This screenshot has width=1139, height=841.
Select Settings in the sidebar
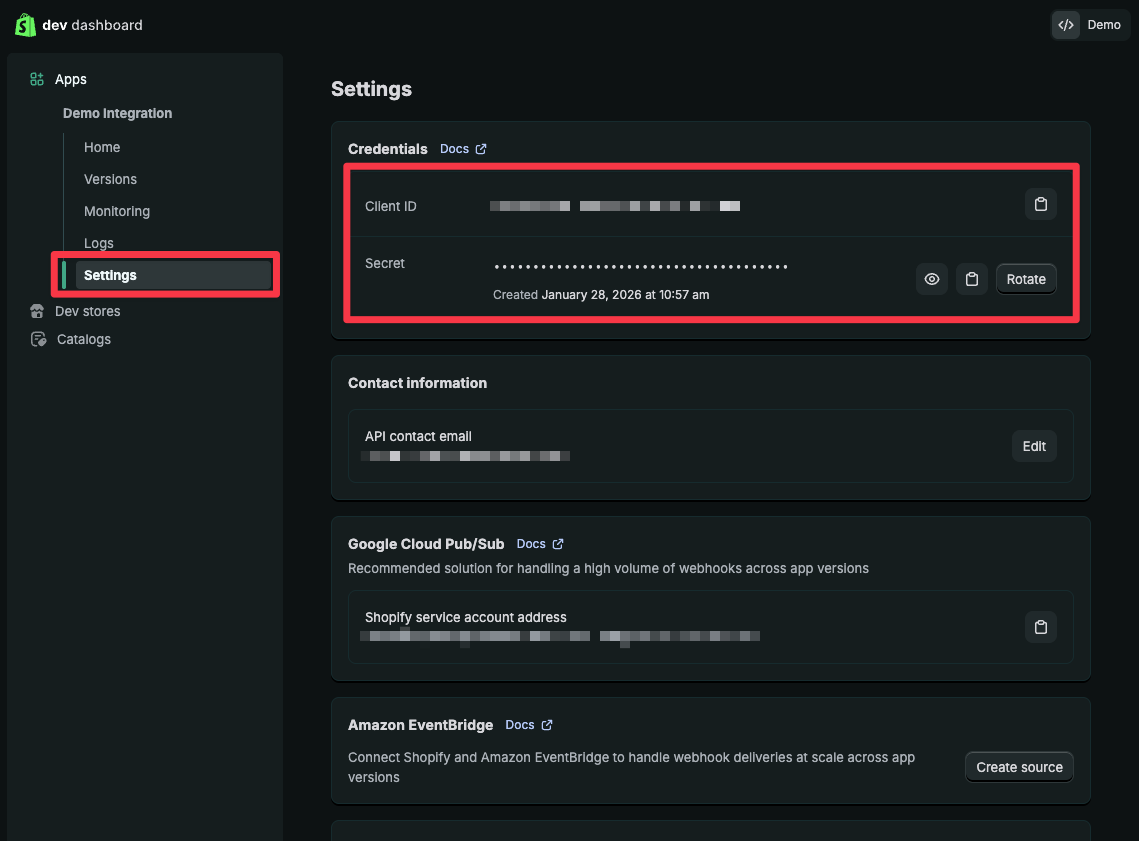click(174, 275)
